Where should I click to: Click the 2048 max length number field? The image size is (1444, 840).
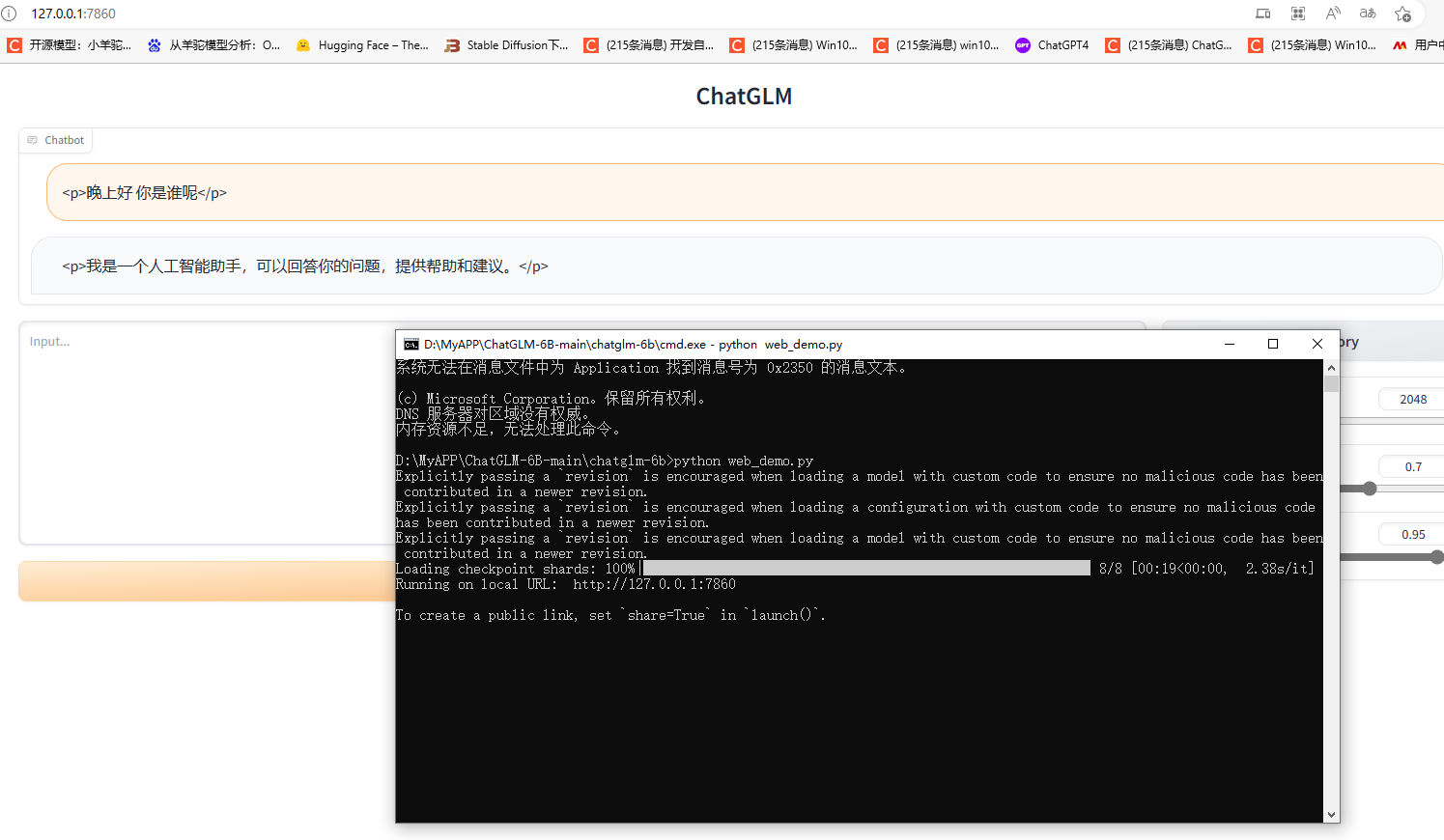tap(1413, 399)
